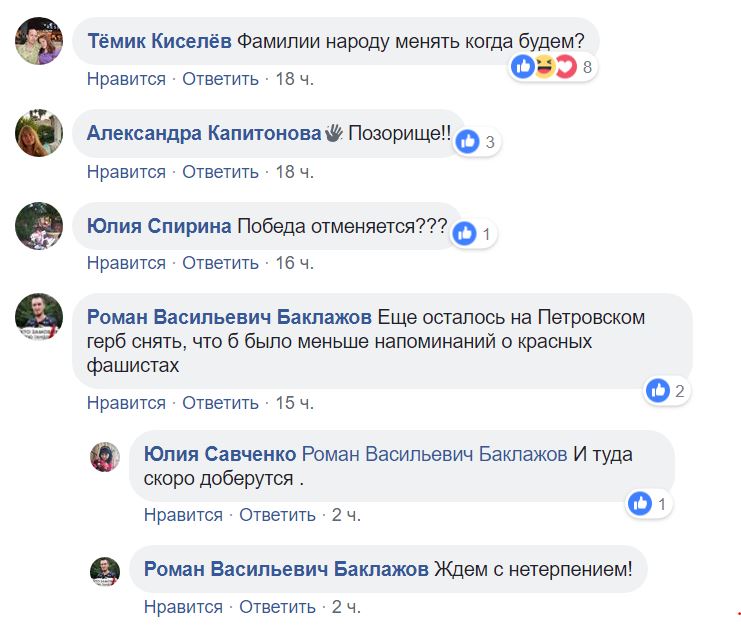
Task: Open the '18 ч.' timestamp on Тёмик's comment
Action: pos(294,79)
